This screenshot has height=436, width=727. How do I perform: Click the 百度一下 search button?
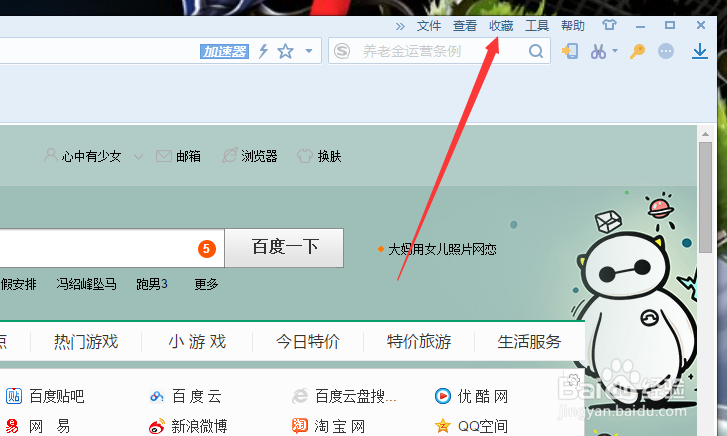pos(284,248)
